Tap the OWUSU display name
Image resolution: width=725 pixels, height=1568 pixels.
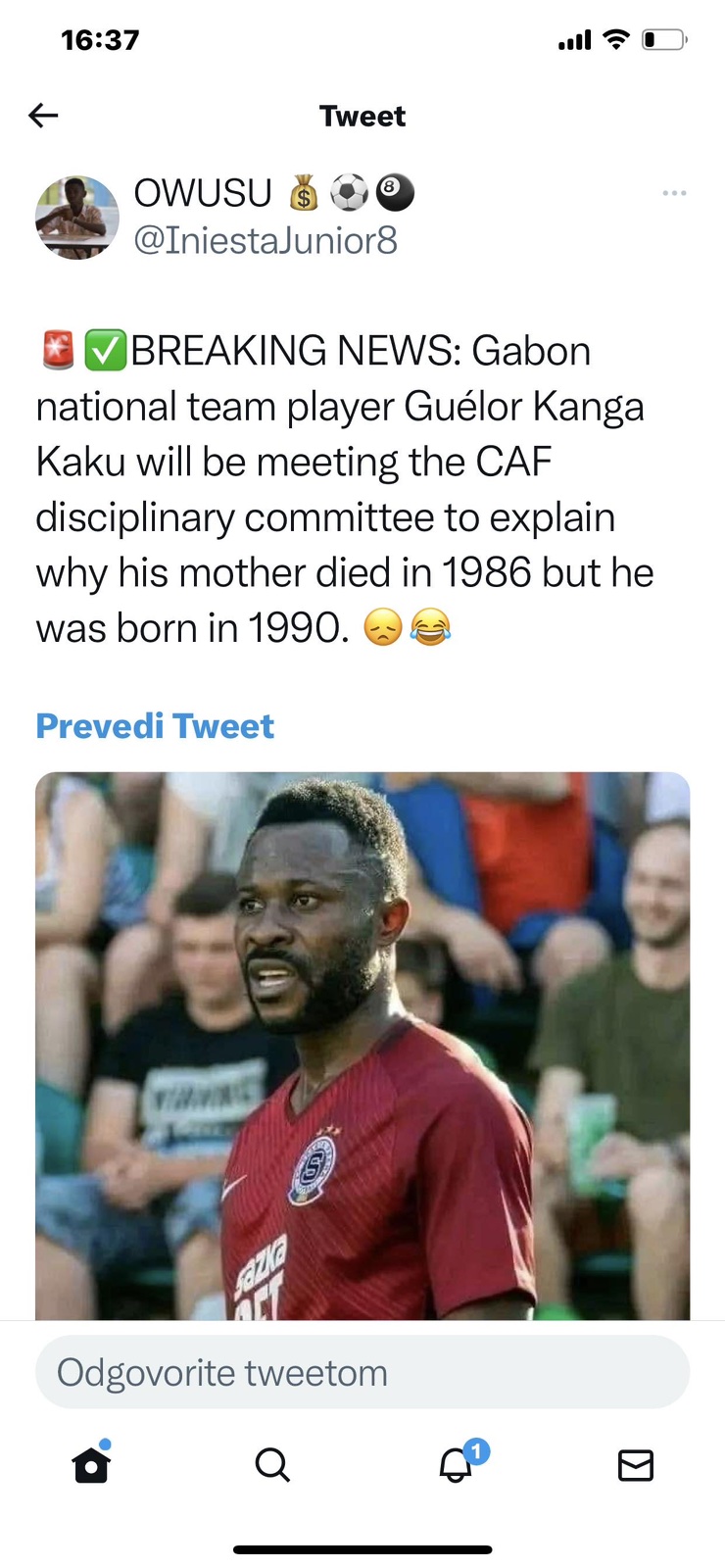pos(203,194)
